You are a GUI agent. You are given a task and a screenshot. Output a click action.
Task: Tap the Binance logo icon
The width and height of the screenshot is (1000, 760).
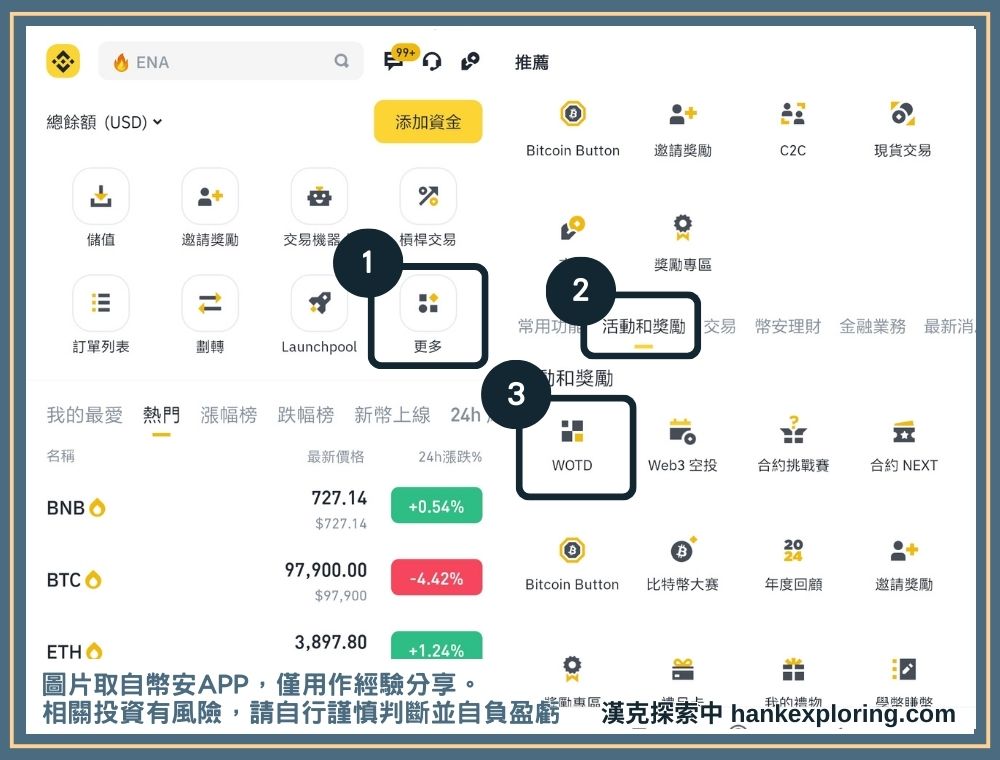tap(63, 61)
